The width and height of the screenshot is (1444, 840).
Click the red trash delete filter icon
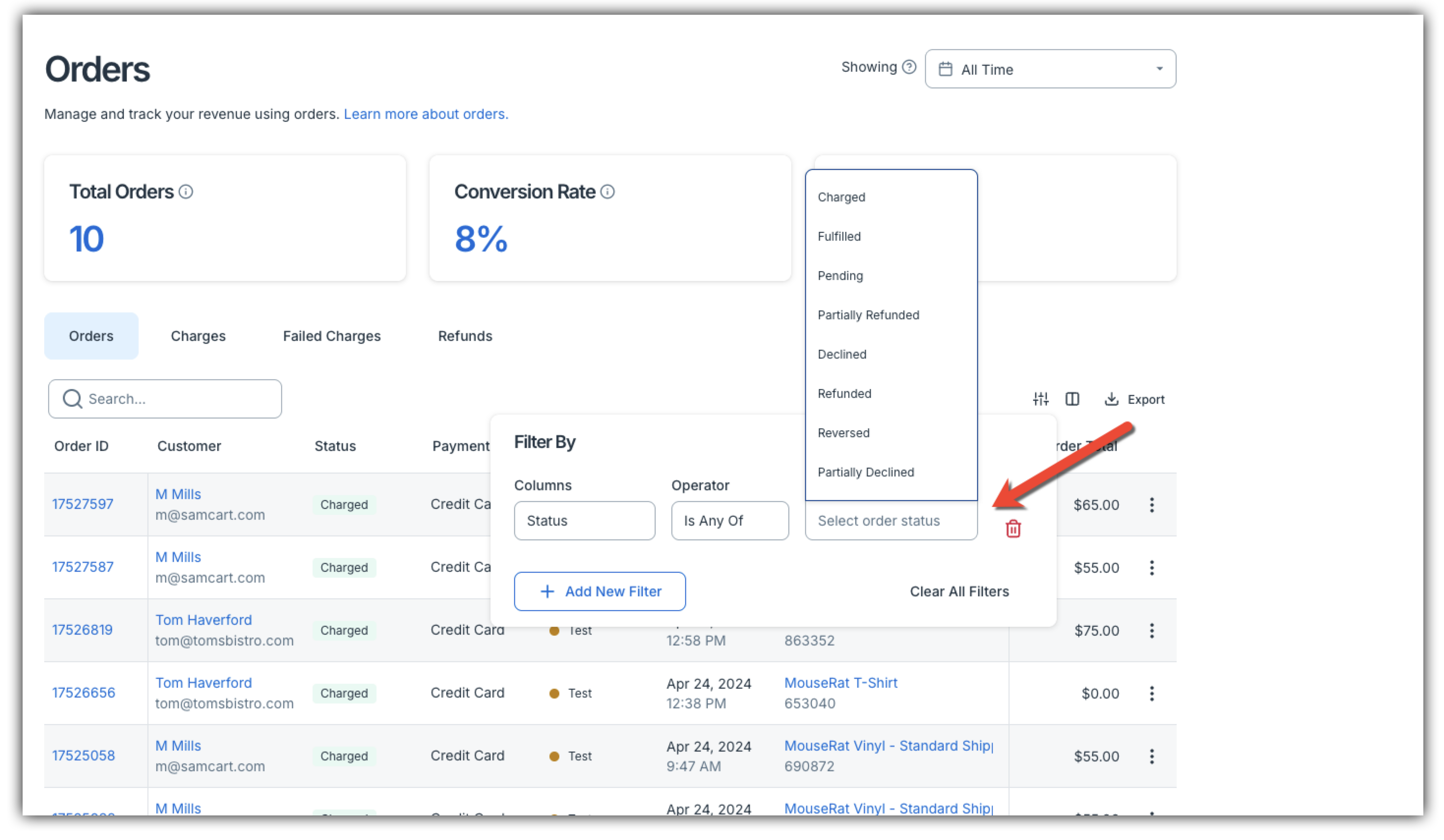tap(1012, 529)
